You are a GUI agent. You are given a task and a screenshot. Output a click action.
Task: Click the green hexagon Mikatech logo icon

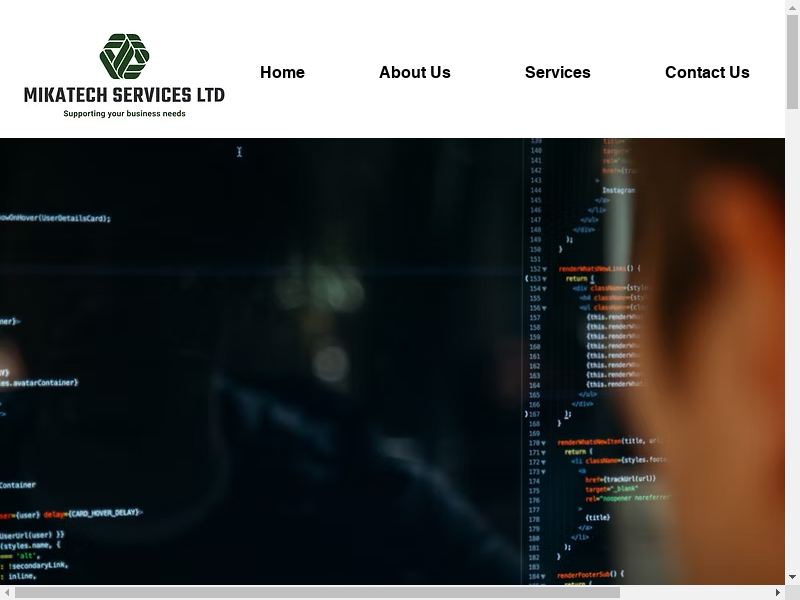tap(124, 56)
